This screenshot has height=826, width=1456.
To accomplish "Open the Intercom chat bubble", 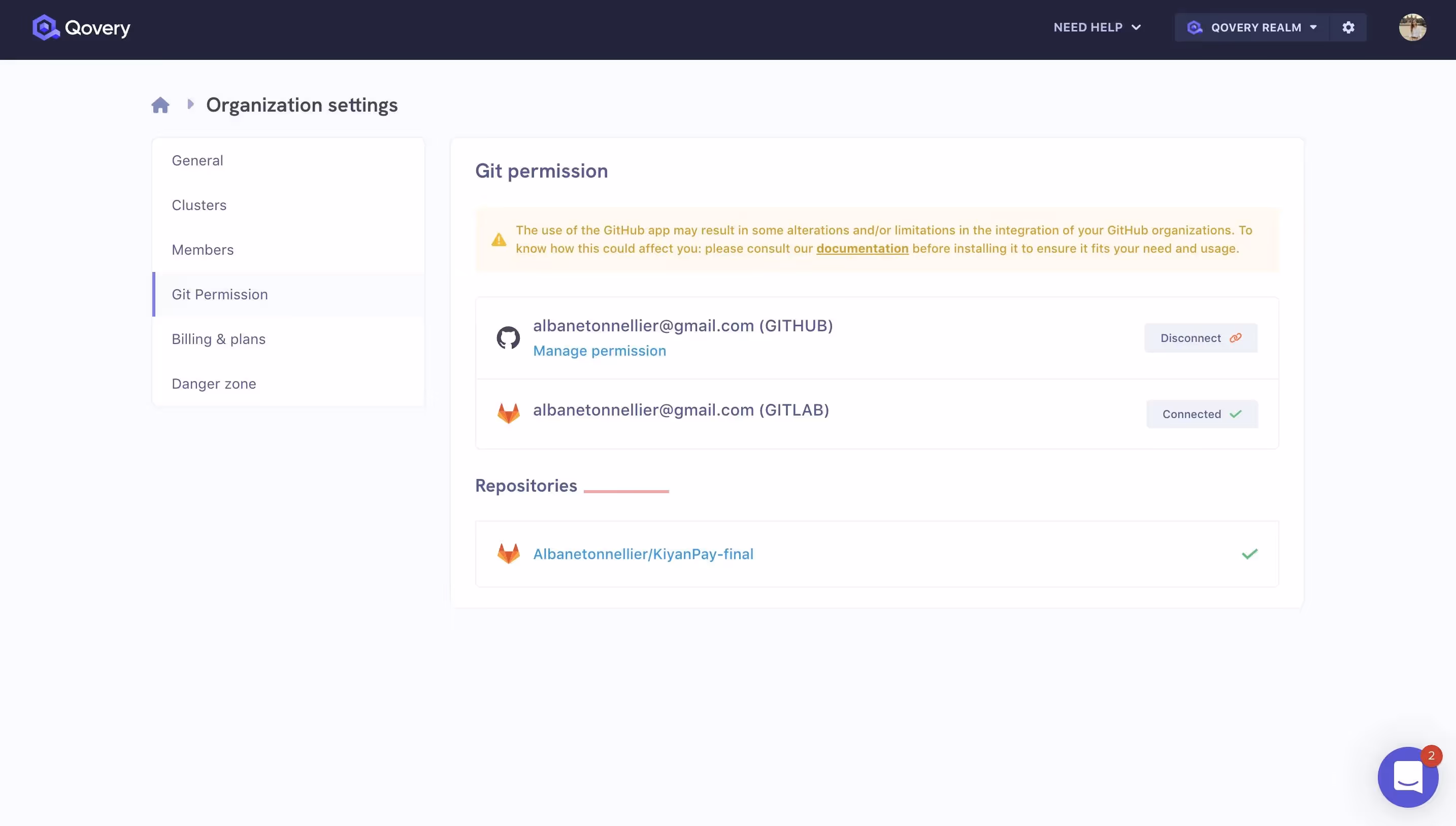I will tap(1407, 777).
